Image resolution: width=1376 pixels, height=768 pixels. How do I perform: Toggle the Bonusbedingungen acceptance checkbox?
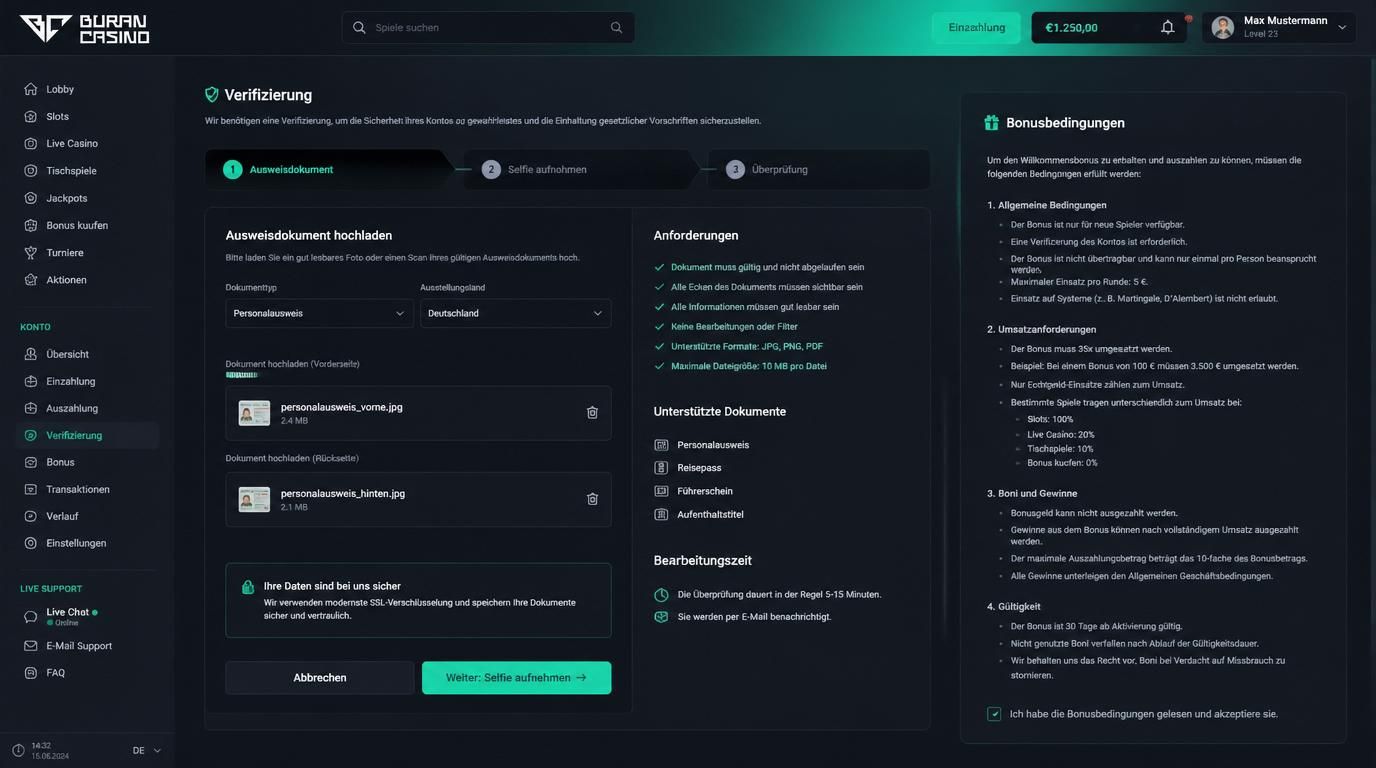pyautogui.click(x=994, y=714)
